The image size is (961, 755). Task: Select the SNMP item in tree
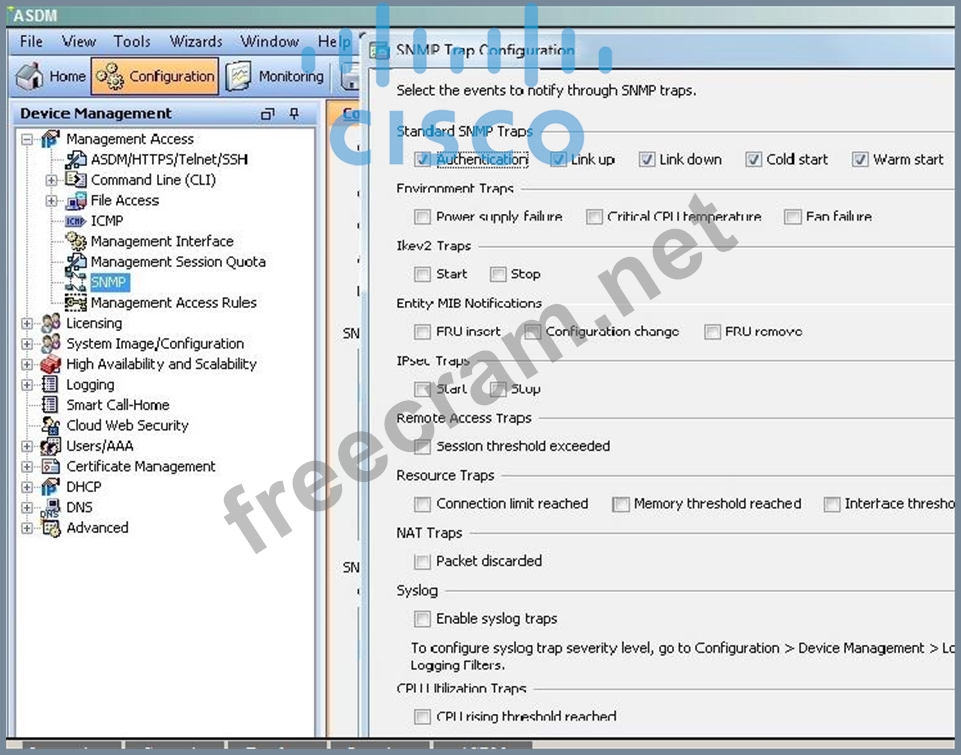(x=109, y=282)
